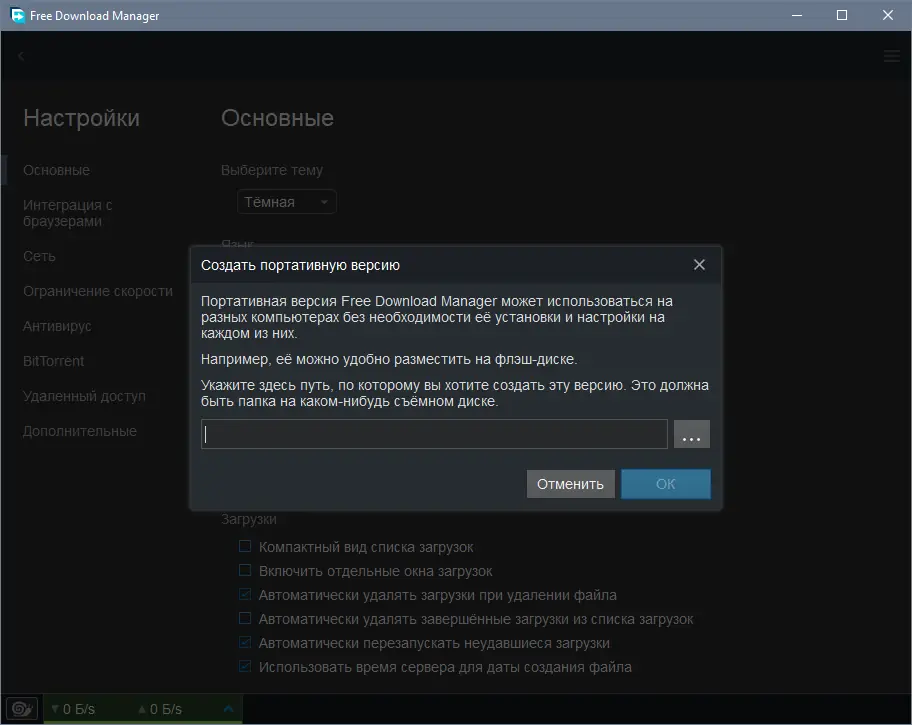Open the Тёмная theme dropdown

pos(286,202)
